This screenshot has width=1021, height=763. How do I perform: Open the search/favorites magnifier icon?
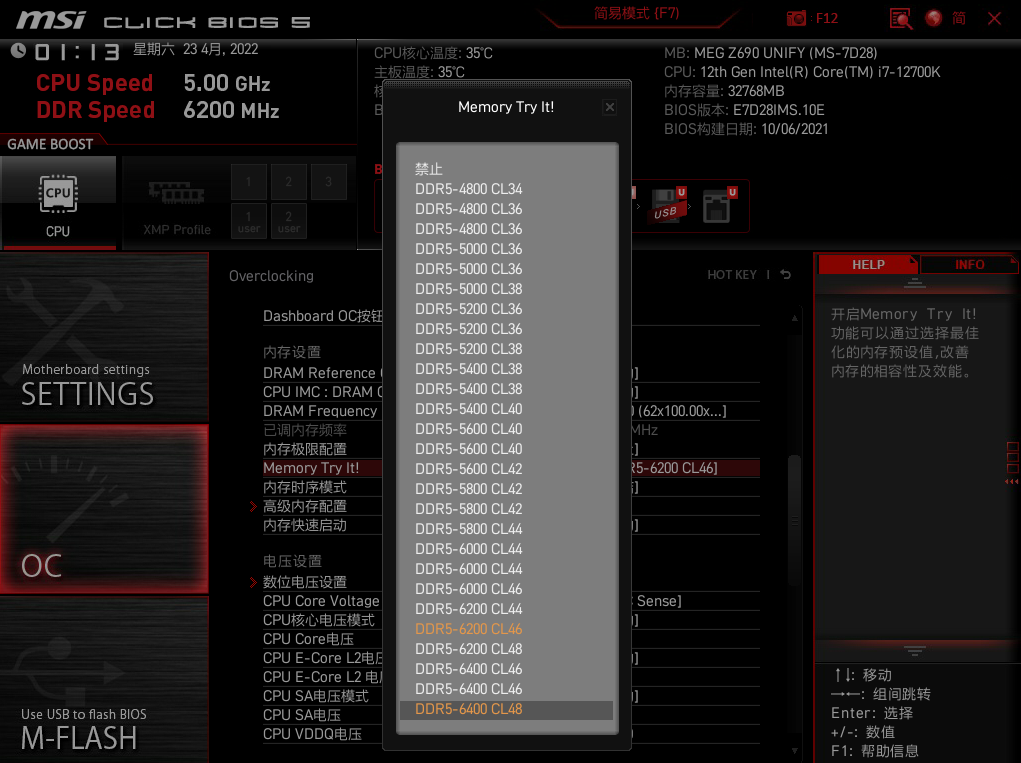[x=899, y=18]
